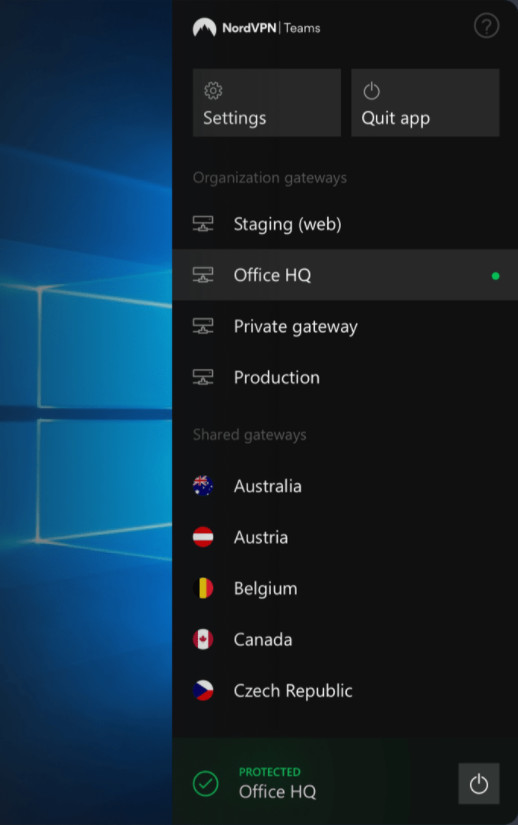The width and height of the screenshot is (518, 825).
Task: Click the PROTECTED status label
Action: tap(270, 772)
